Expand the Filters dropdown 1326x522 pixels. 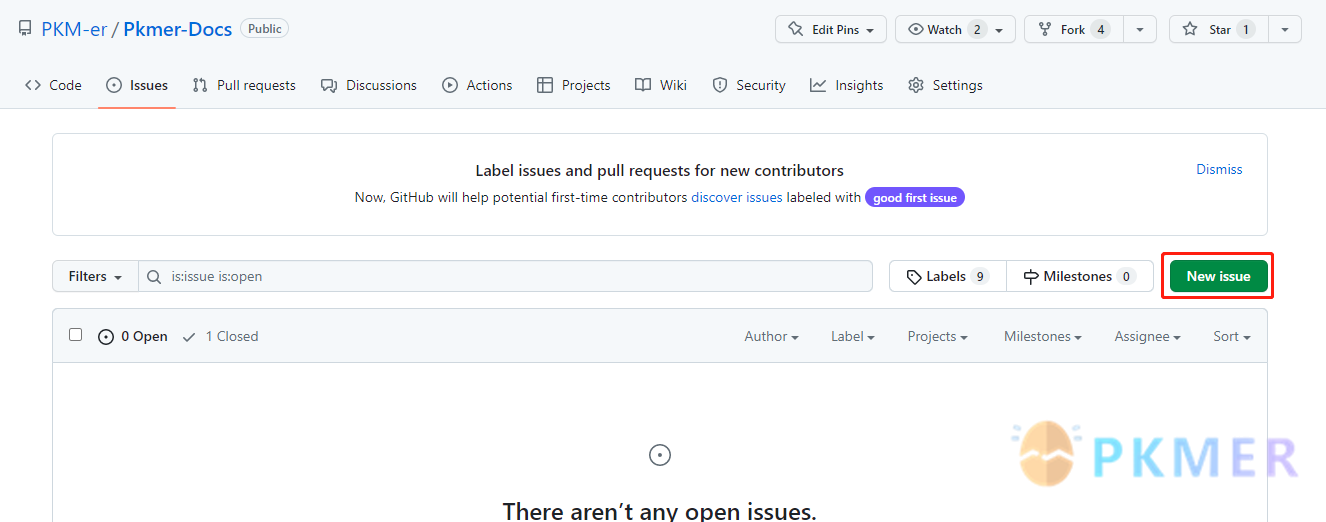(x=95, y=277)
